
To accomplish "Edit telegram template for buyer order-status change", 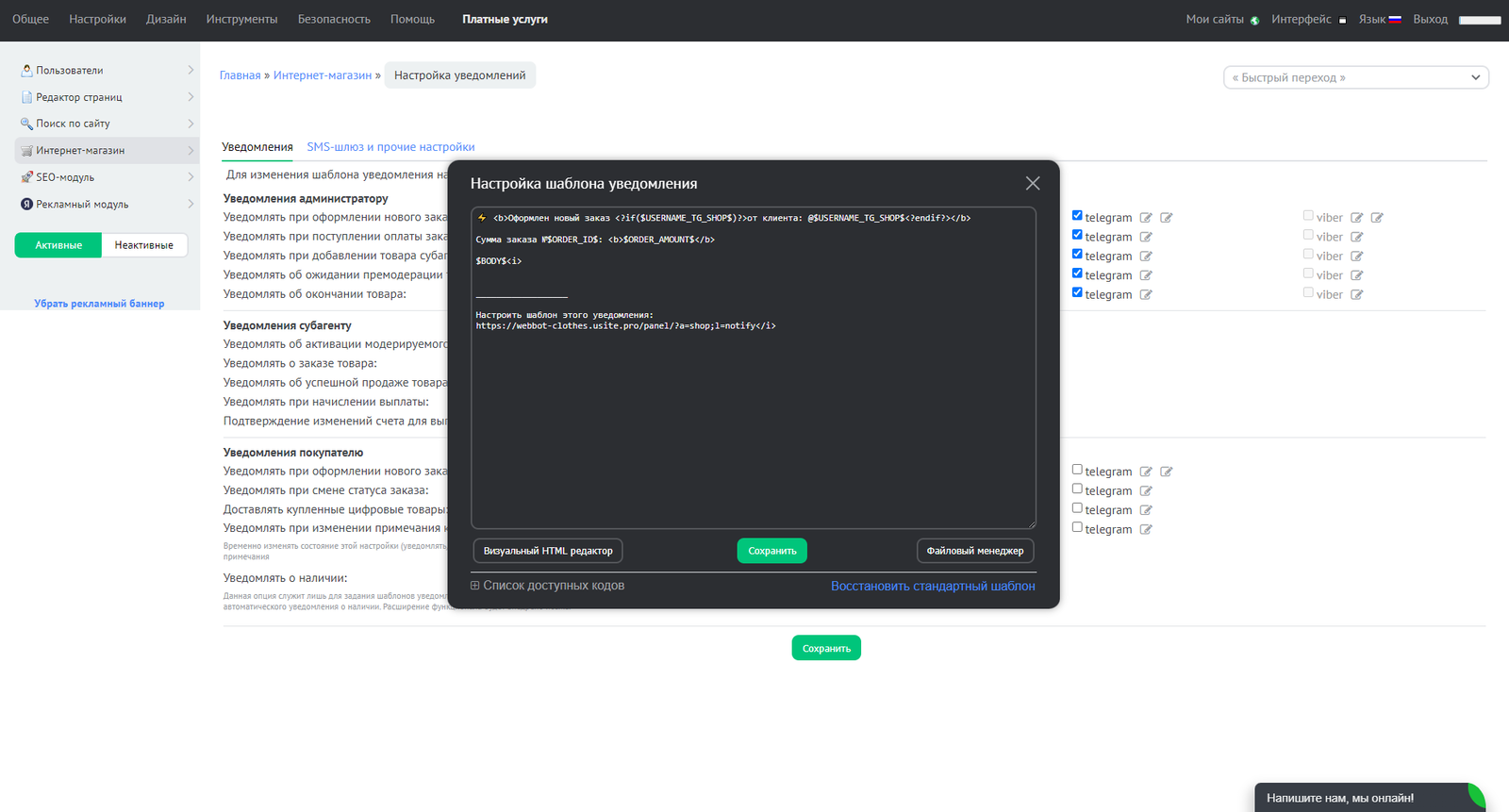I will pos(1146,490).
